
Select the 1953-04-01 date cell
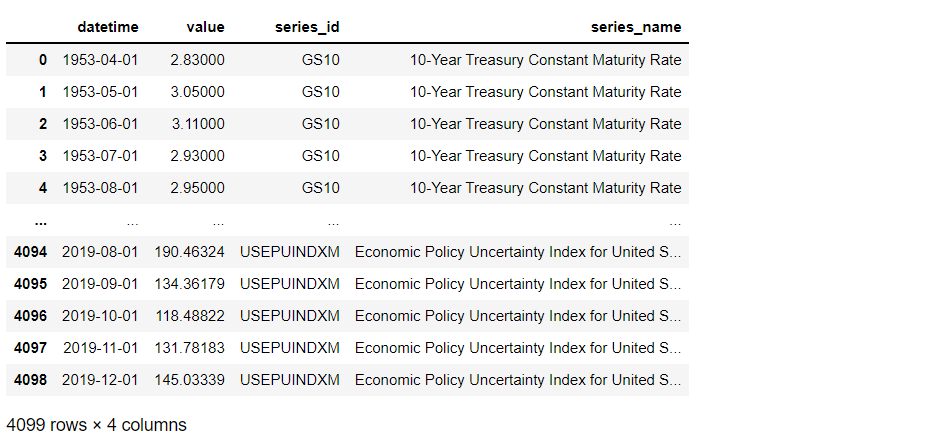click(100, 60)
